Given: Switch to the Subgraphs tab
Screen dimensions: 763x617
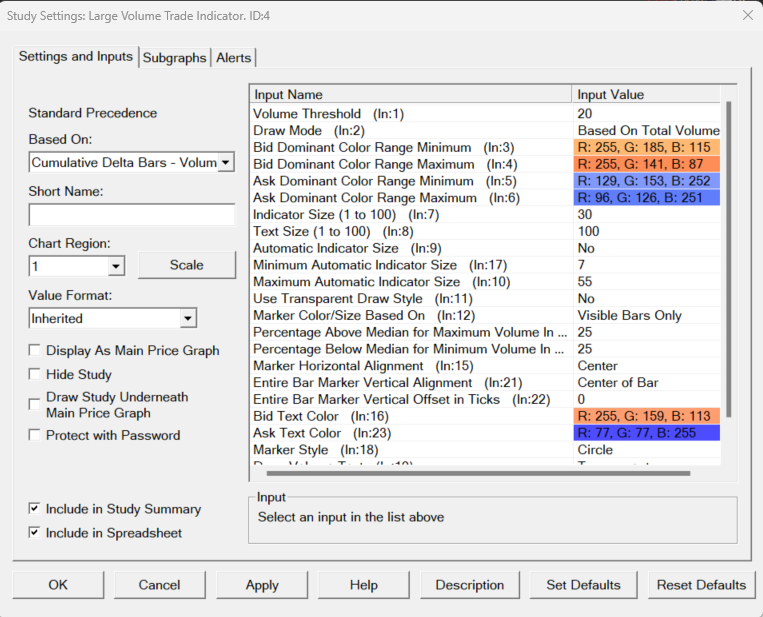Looking at the screenshot, I should point(174,58).
